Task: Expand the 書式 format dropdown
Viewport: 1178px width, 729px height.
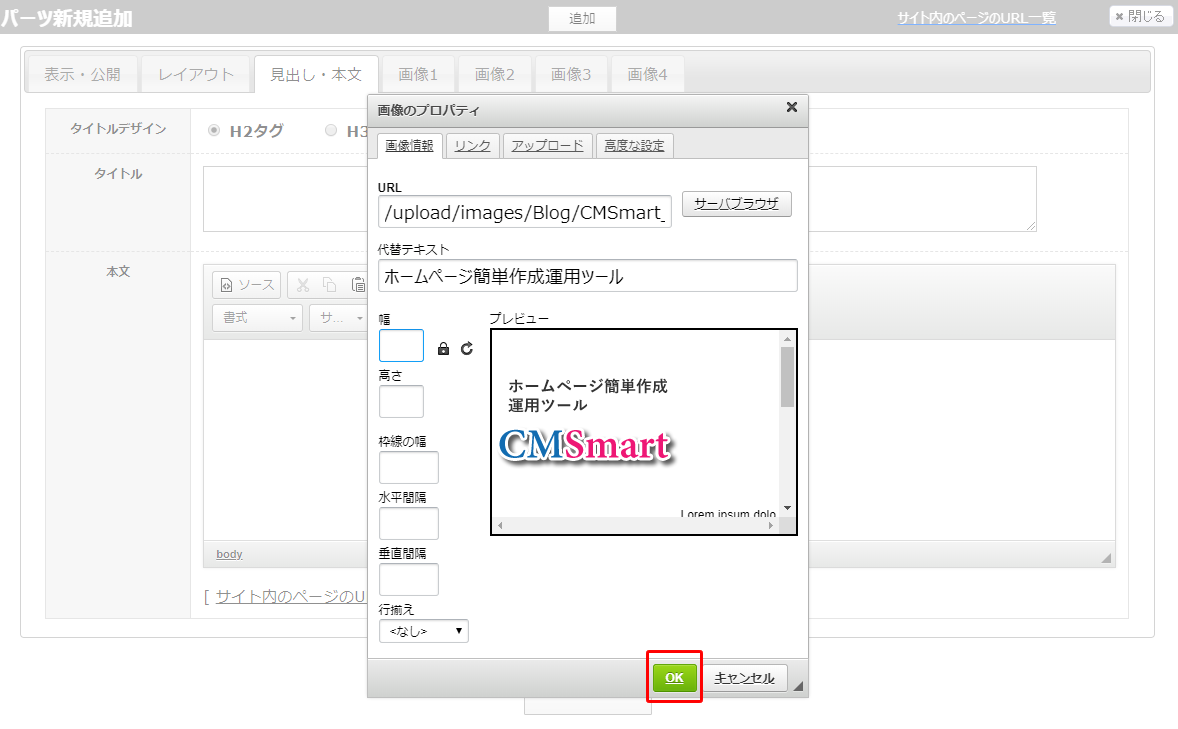Action: [257, 318]
